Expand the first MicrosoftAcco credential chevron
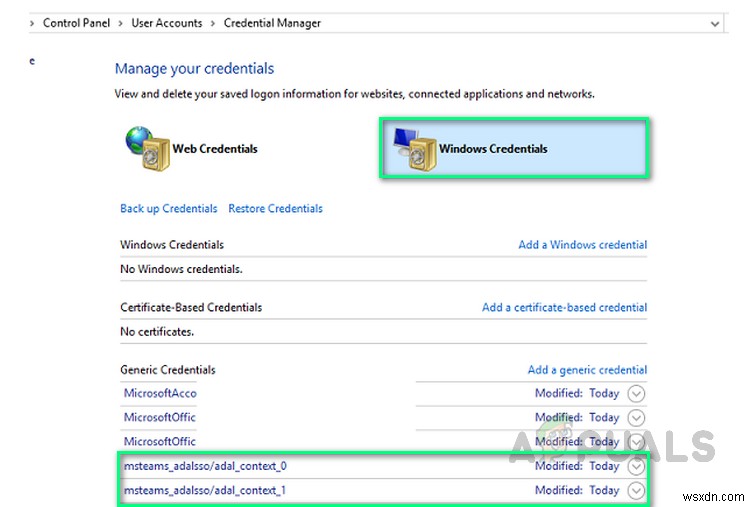Viewport: 756px width, 507px height. pos(637,394)
